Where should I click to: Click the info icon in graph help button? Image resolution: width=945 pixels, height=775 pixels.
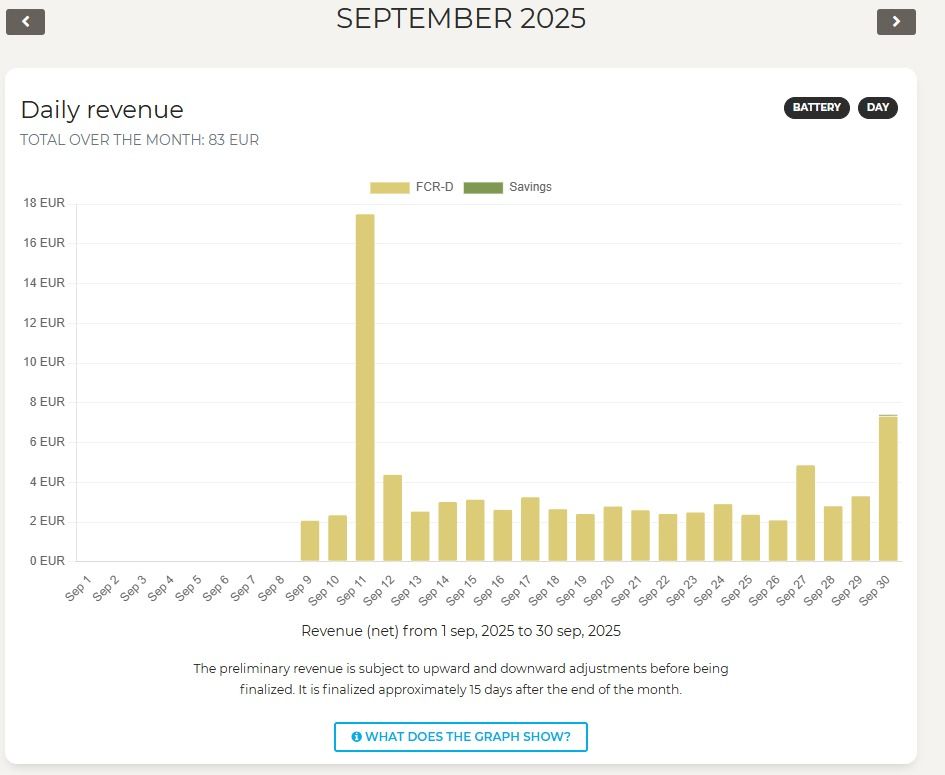(x=356, y=737)
